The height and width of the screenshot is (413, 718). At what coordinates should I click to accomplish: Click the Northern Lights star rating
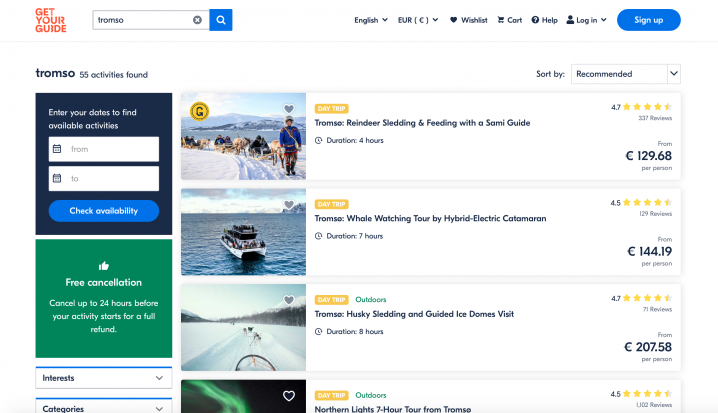click(647, 394)
